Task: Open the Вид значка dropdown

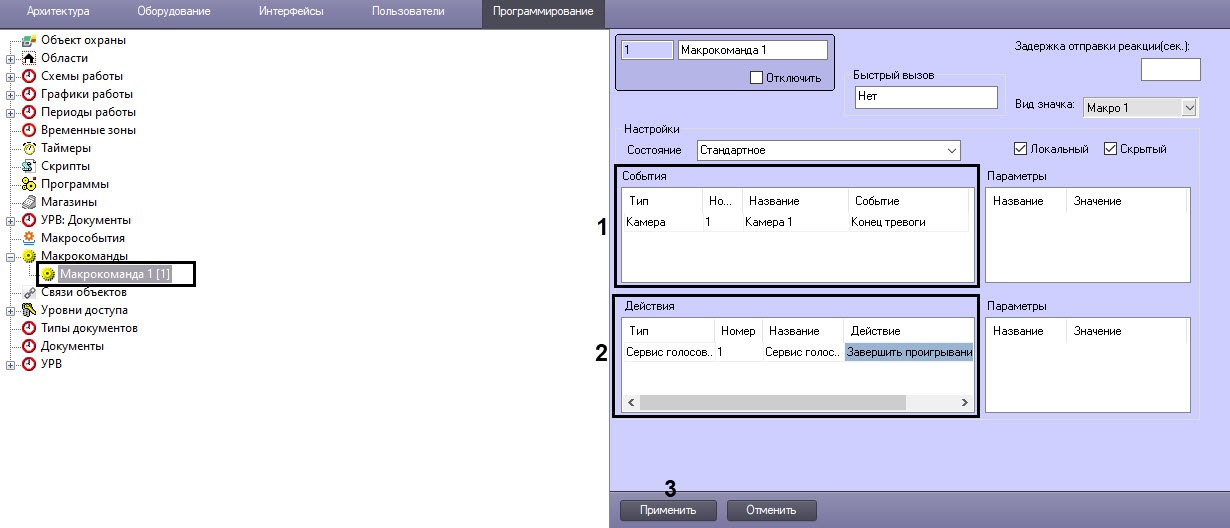Action: pos(1189,107)
